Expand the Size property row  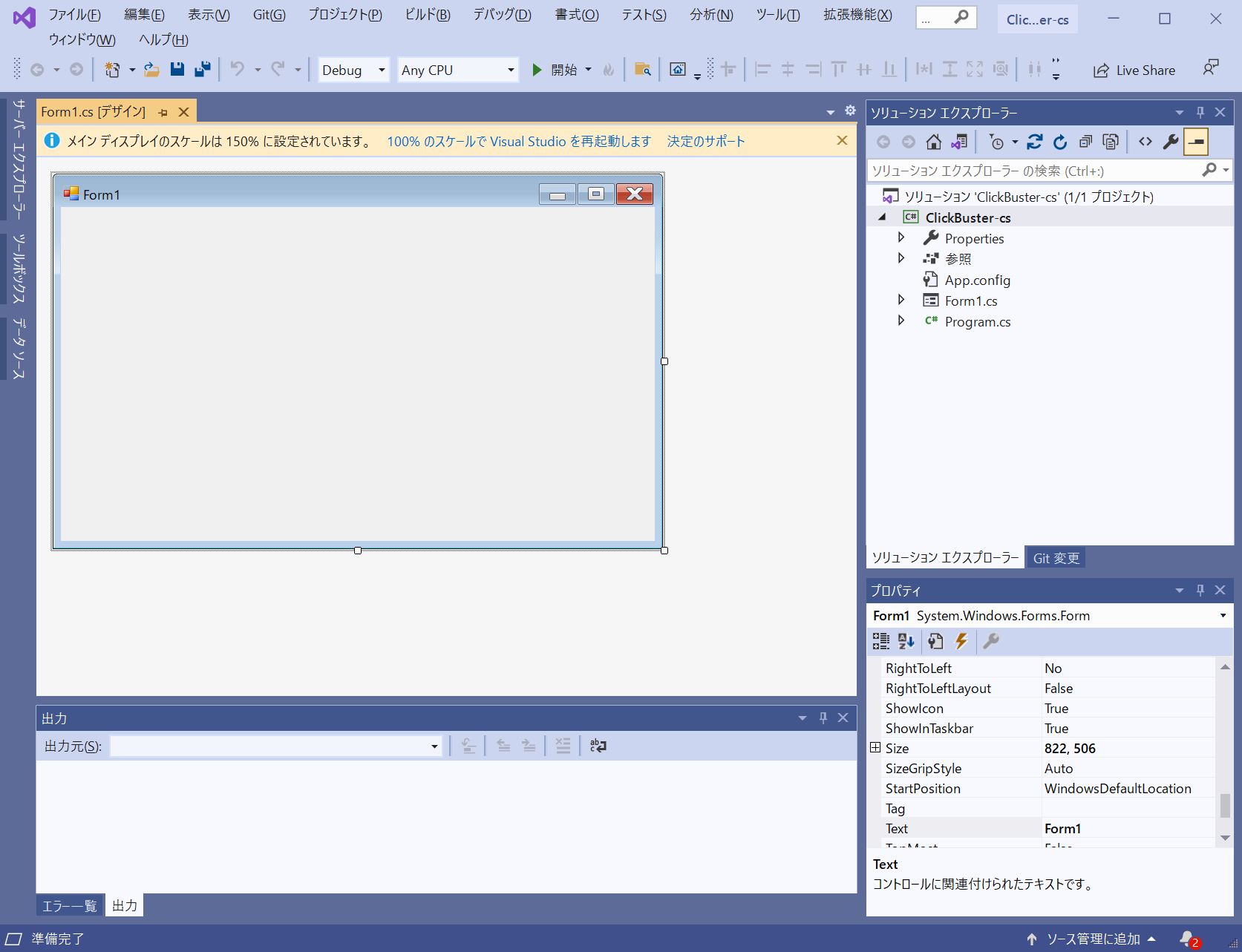click(875, 748)
